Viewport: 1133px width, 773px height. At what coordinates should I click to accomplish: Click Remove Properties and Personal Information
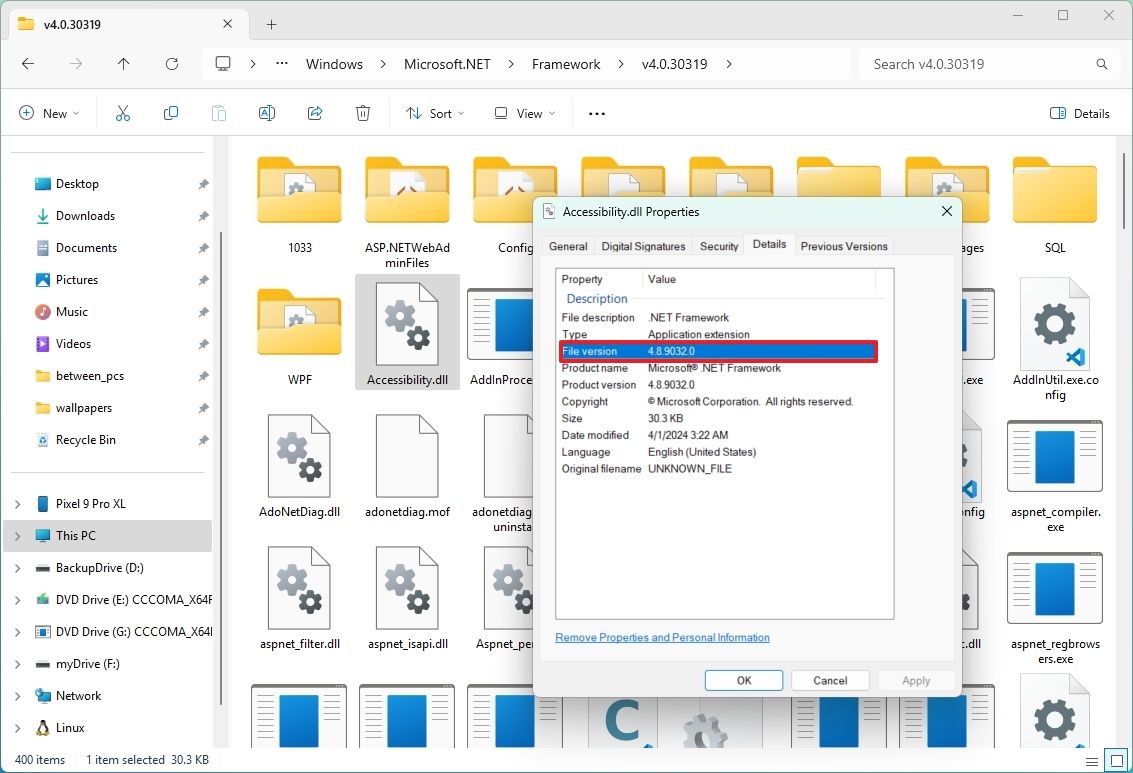pyautogui.click(x=661, y=637)
